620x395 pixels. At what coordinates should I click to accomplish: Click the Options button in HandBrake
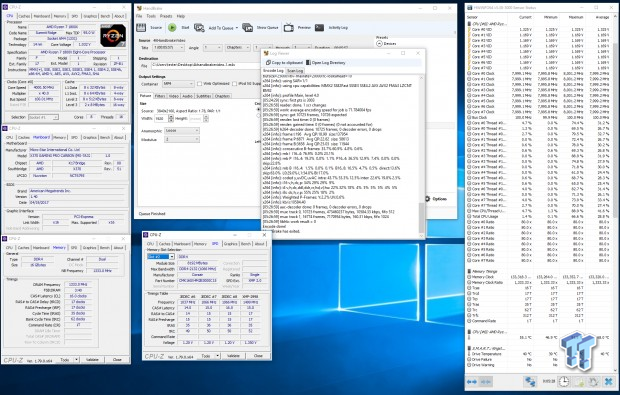[436, 199]
